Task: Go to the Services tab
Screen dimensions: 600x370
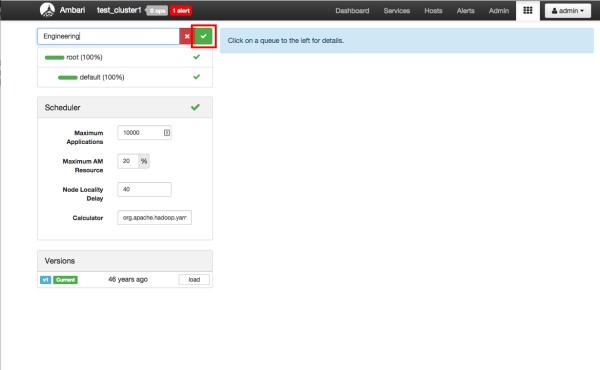Action: point(396,11)
